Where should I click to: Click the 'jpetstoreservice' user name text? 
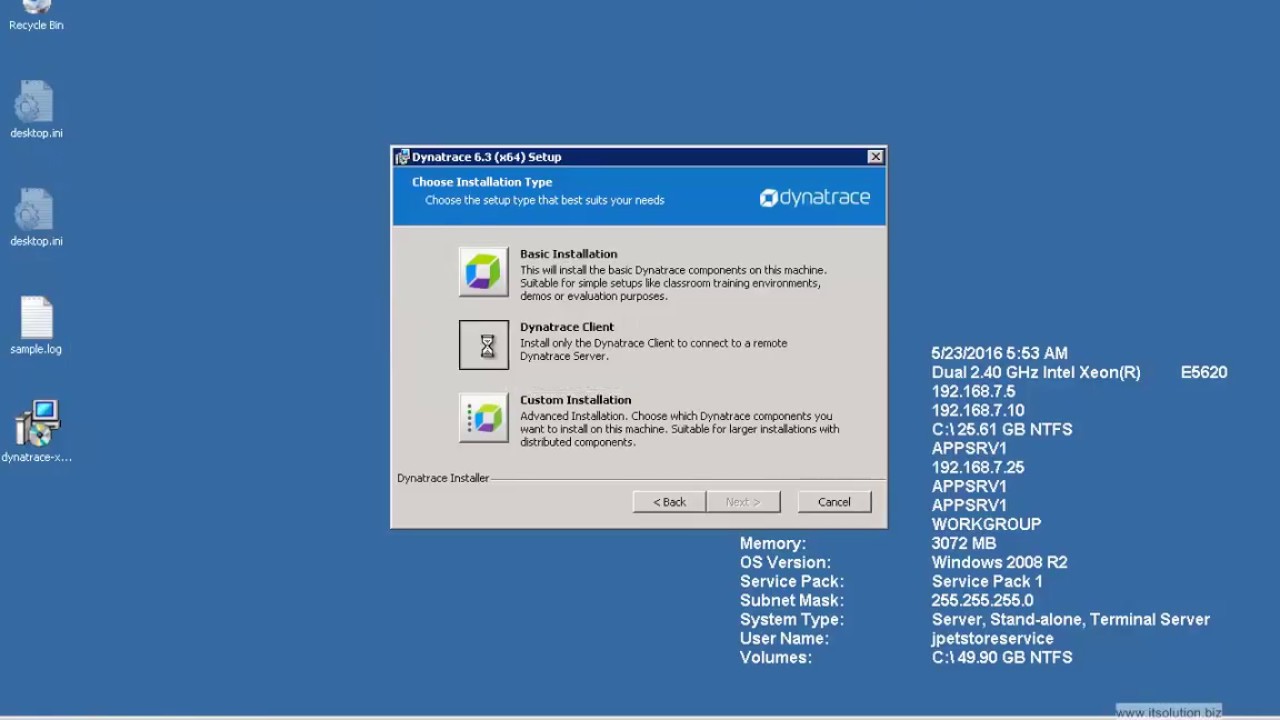point(992,638)
